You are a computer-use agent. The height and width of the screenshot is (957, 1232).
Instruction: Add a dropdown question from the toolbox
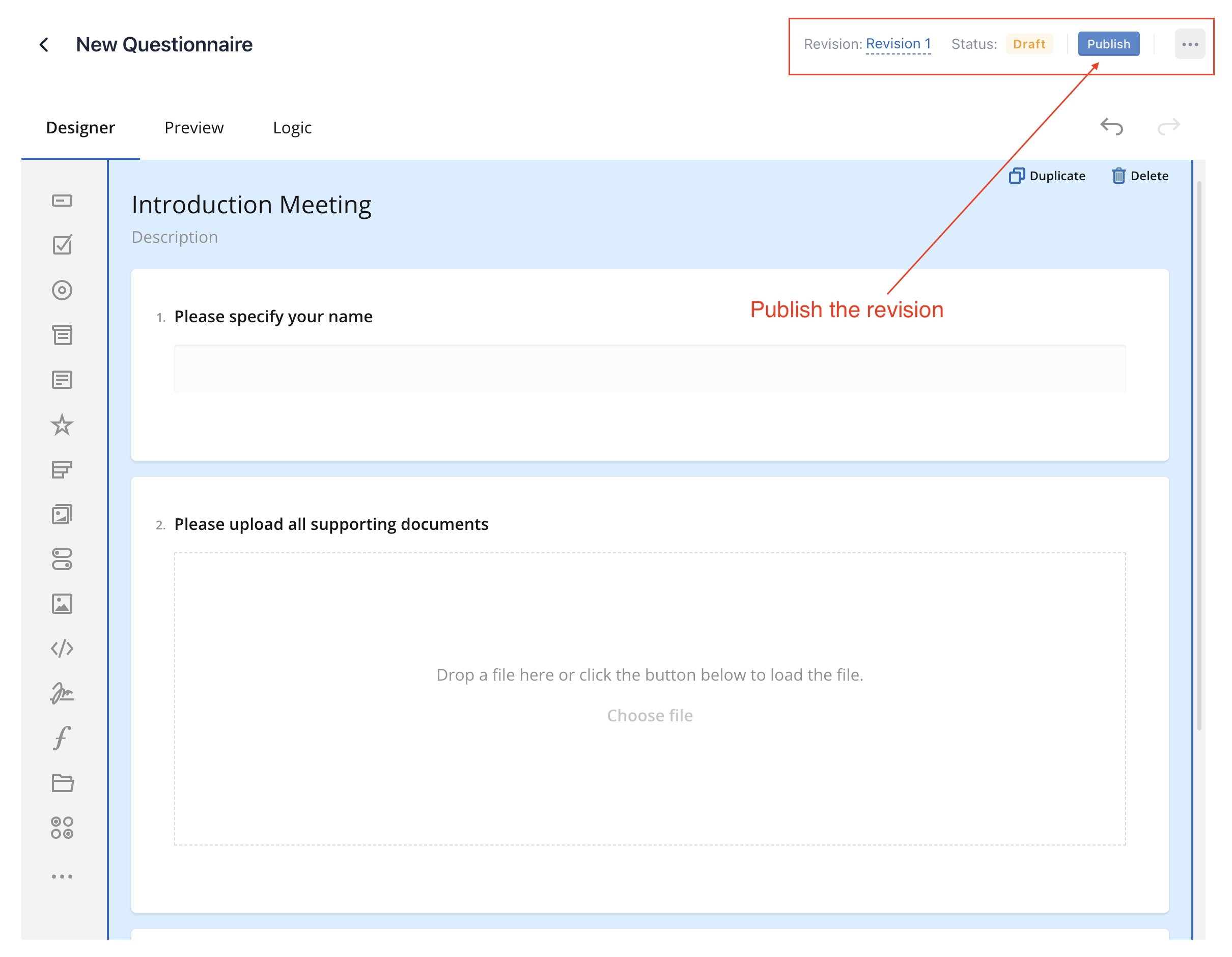point(62,335)
